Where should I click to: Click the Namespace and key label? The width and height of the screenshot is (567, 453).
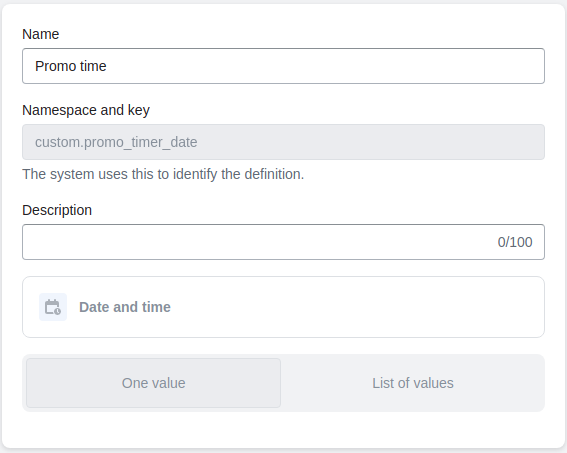click(86, 110)
